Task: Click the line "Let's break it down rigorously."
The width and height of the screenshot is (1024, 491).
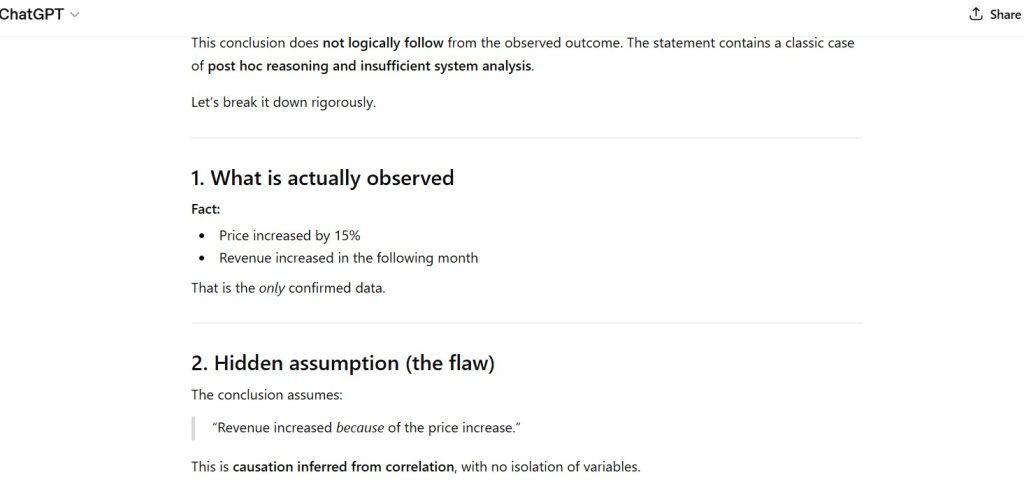Action: [x=283, y=102]
